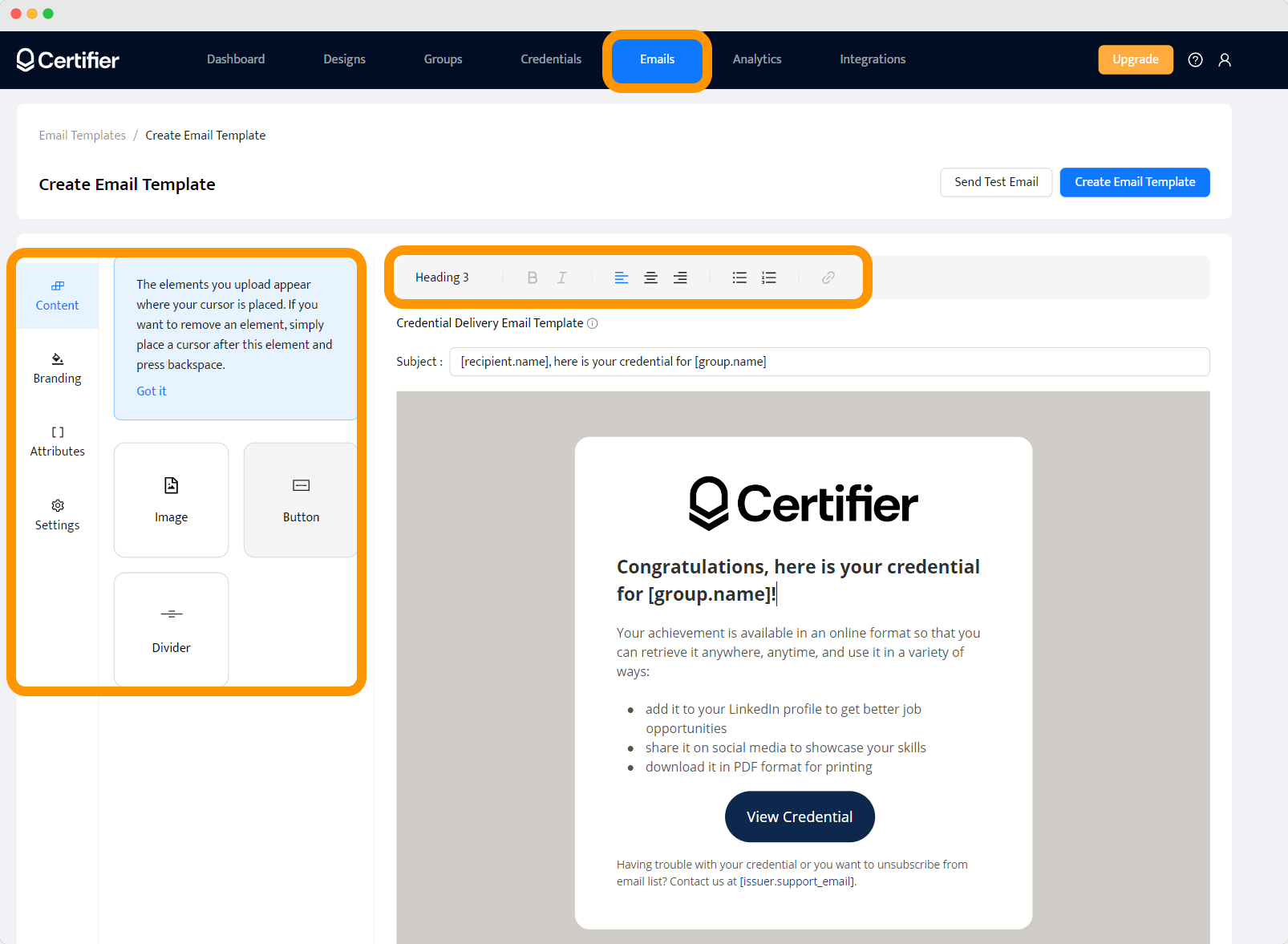This screenshot has width=1288, height=944.
Task: Select the Content sidebar tab
Action: 57,296
